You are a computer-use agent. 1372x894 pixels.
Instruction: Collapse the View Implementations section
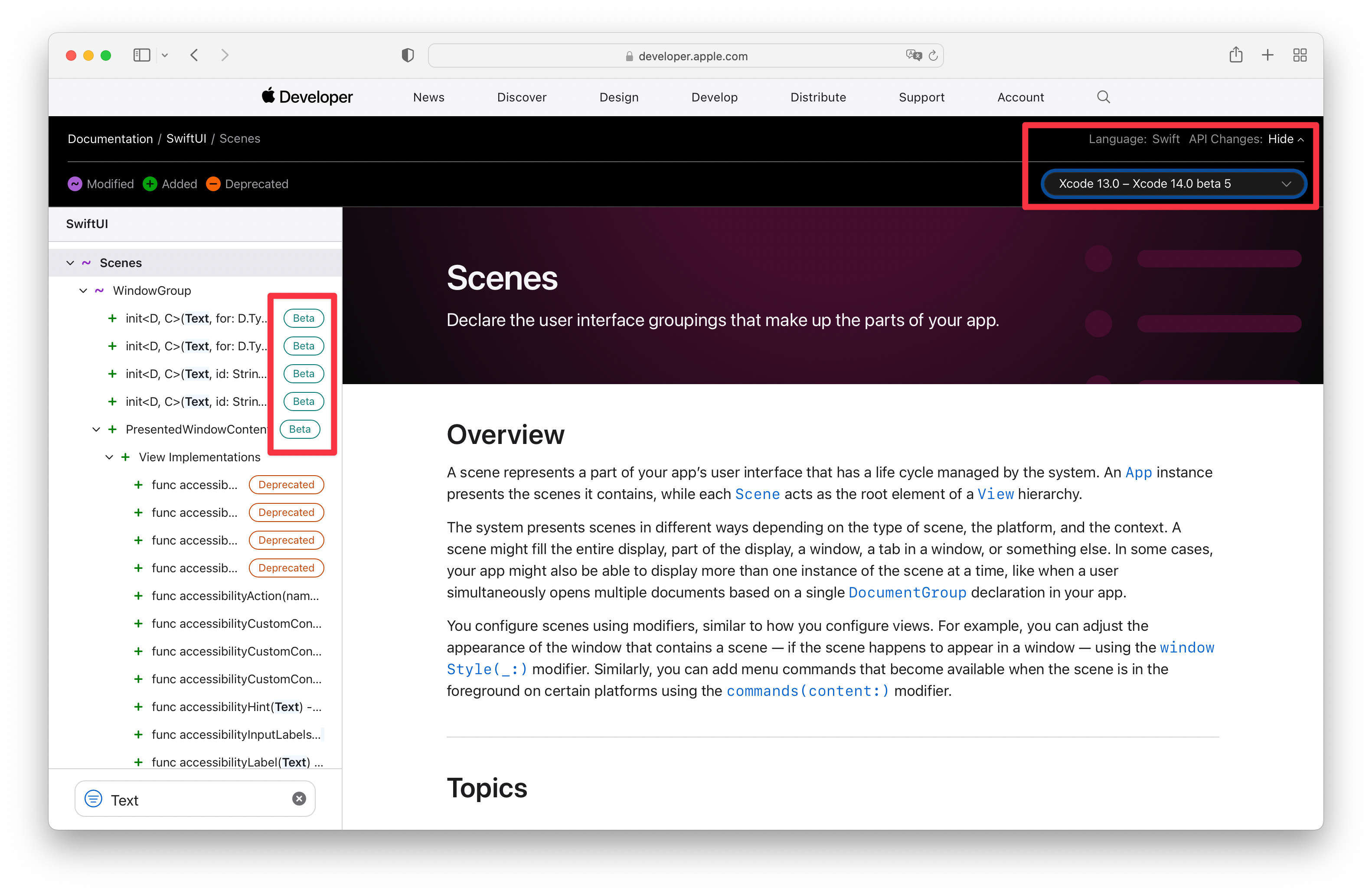tap(109, 457)
